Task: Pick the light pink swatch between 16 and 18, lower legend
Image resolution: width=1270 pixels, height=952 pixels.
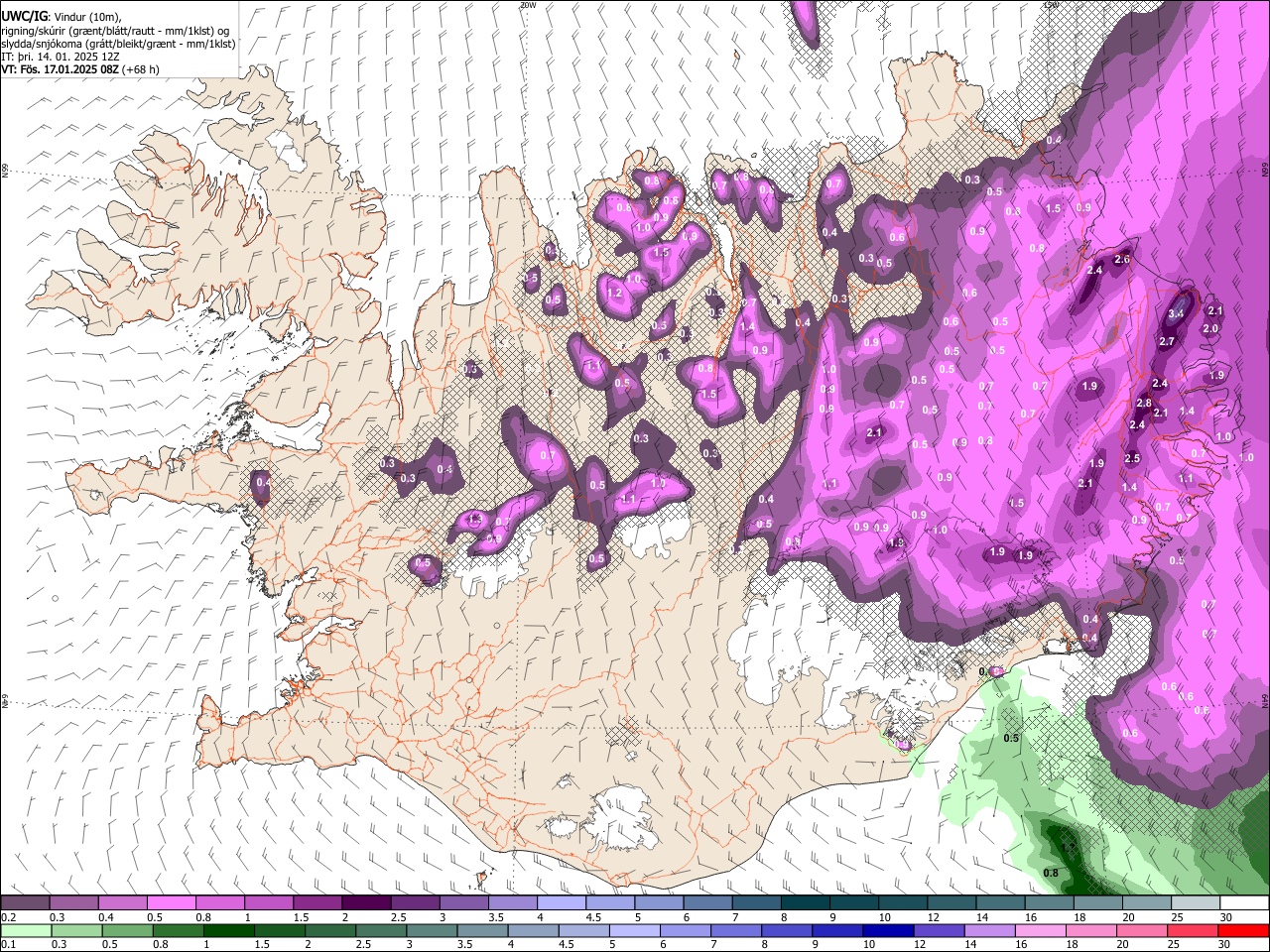Action: coord(1038,930)
